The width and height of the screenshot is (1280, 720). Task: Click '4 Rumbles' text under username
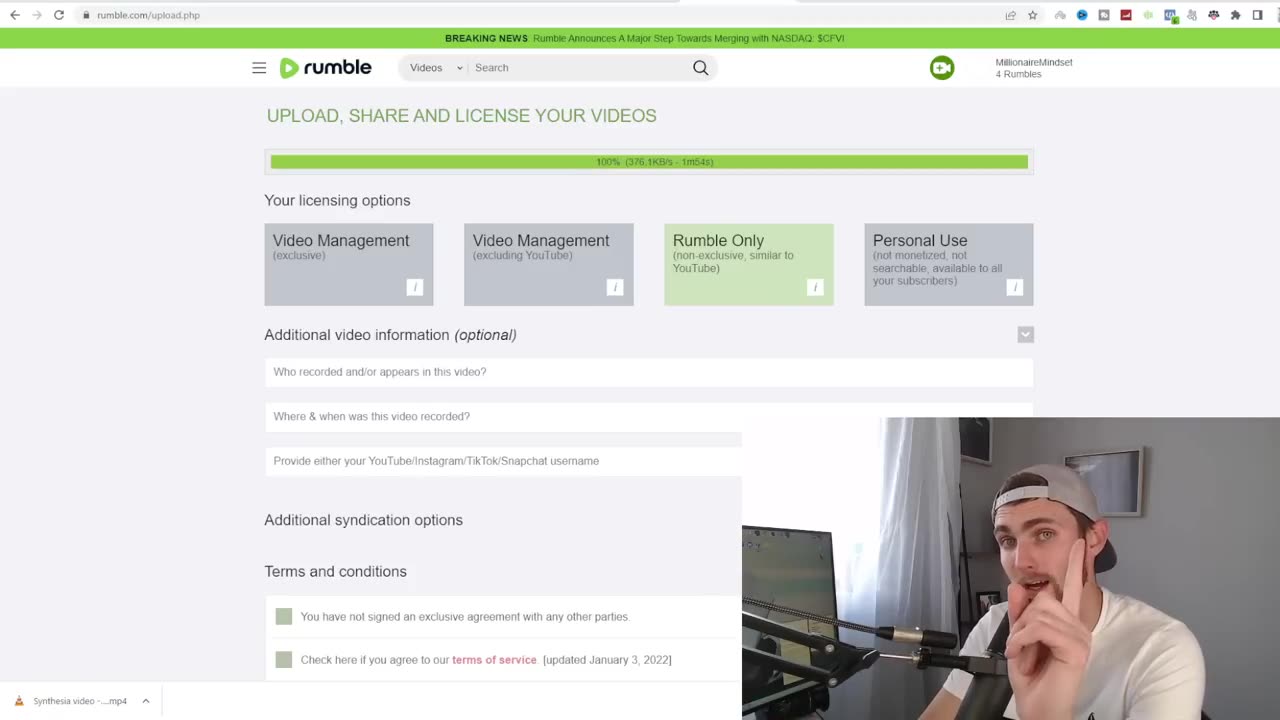click(1018, 74)
